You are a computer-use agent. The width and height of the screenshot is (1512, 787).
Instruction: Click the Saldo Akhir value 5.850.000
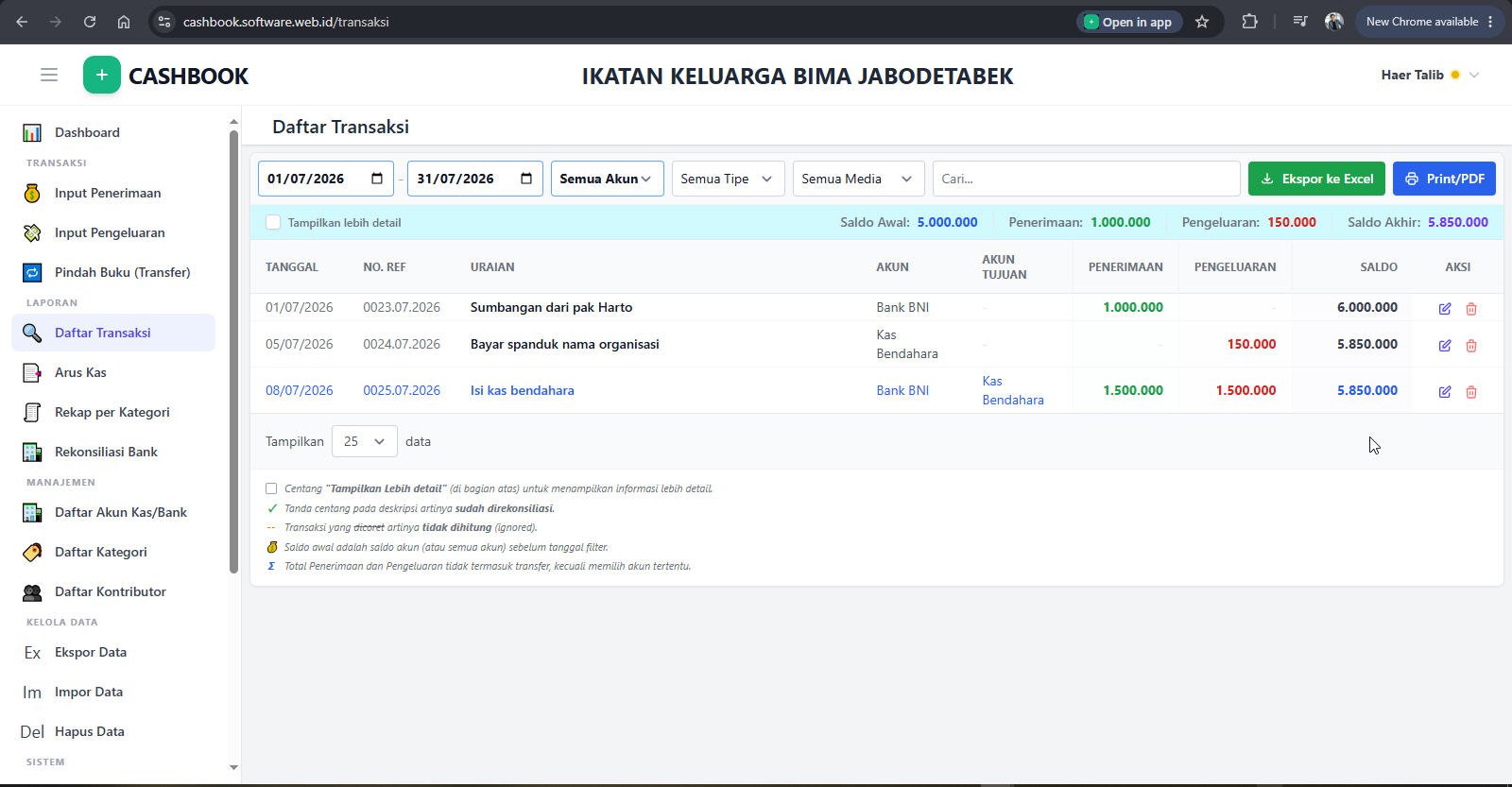click(x=1458, y=223)
